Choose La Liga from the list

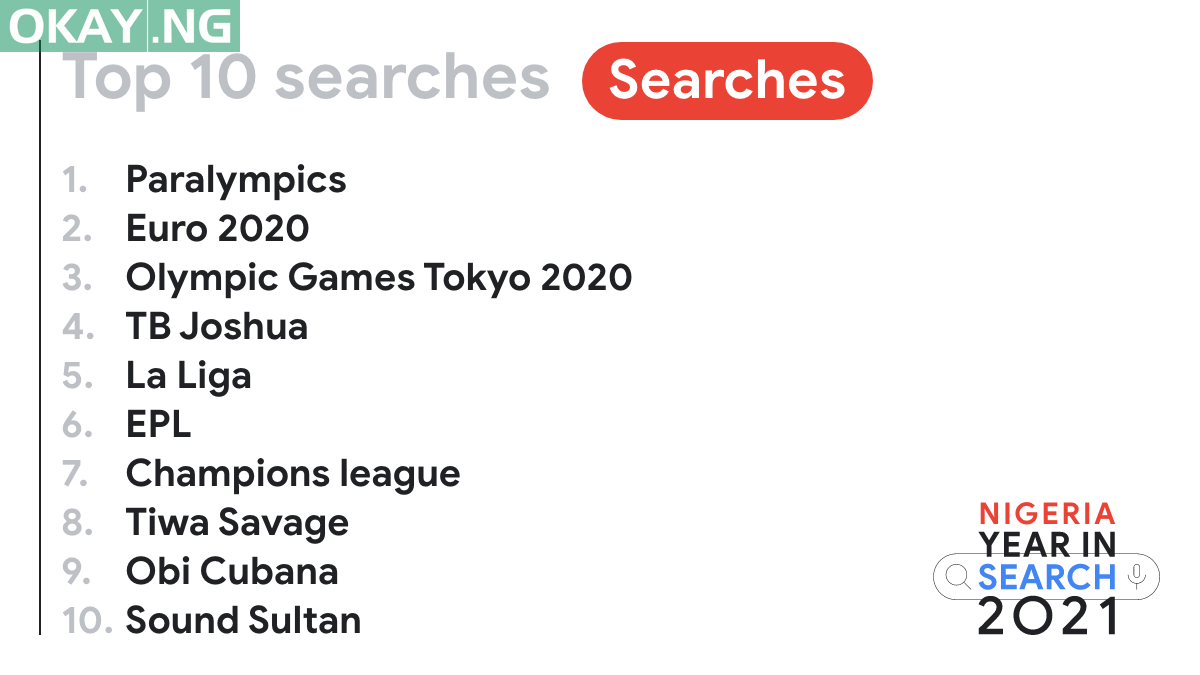189,376
